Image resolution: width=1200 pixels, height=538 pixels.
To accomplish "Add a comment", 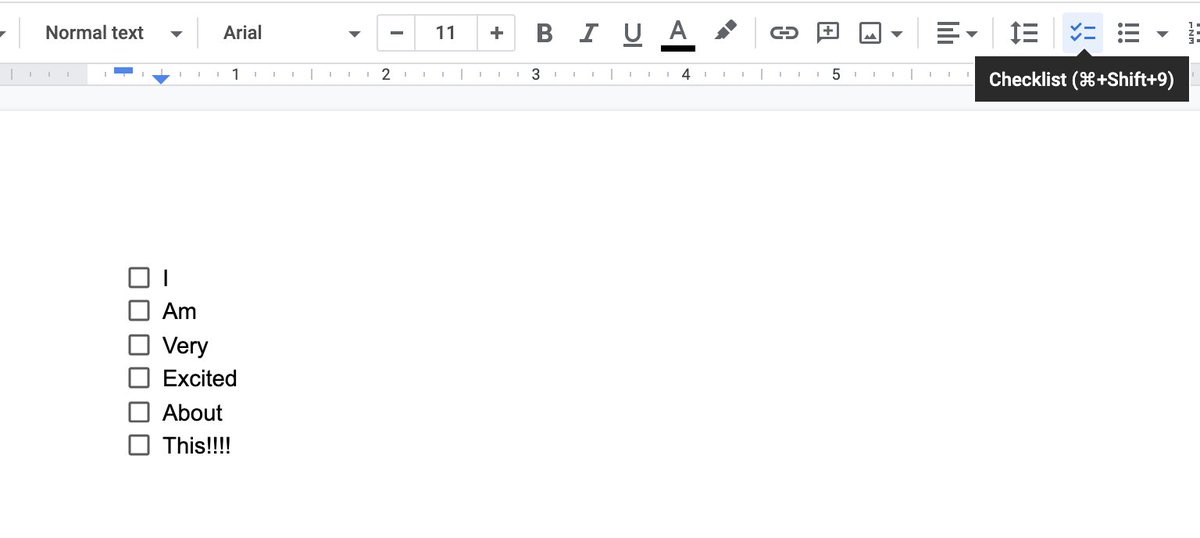I will coord(828,33).
